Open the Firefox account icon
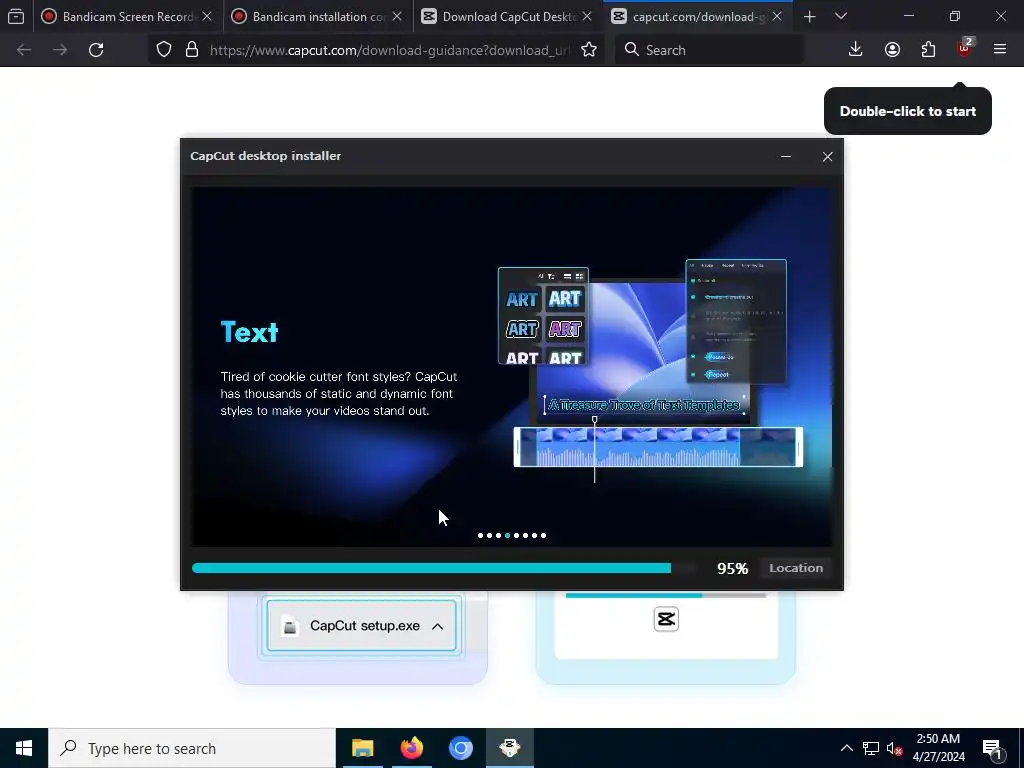 892,50
